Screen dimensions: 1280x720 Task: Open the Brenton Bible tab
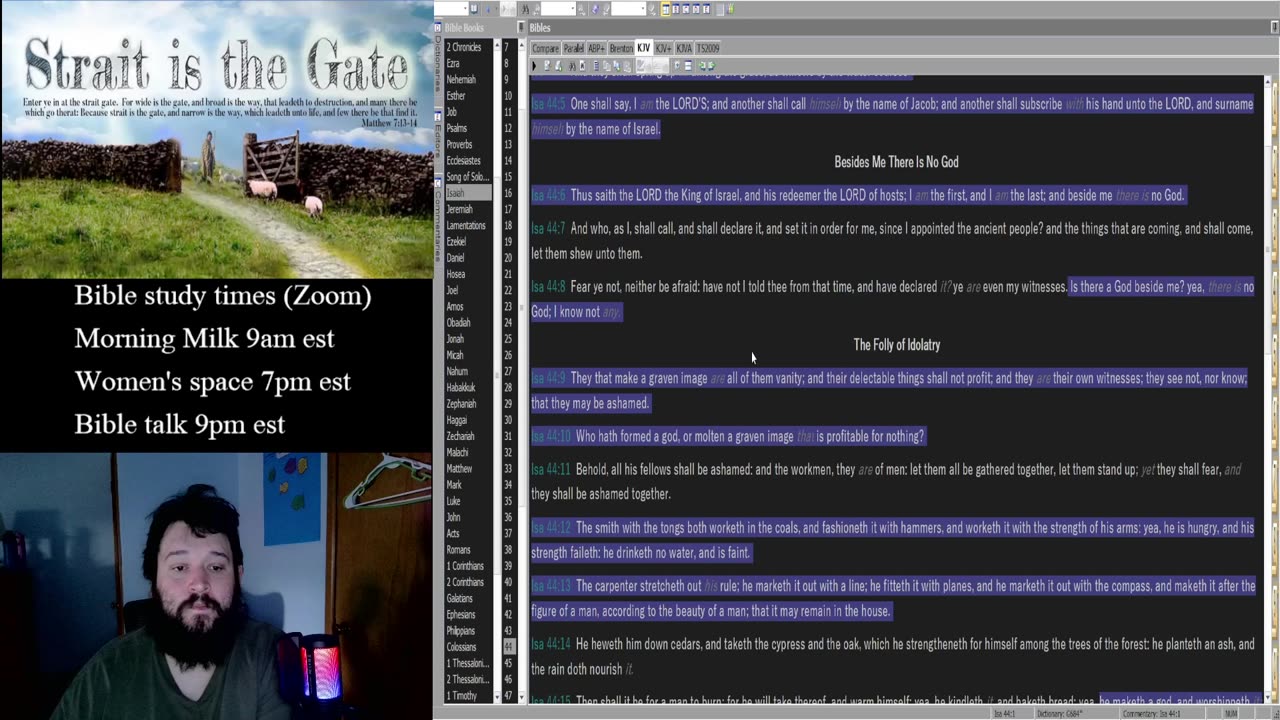pos(621,48)
